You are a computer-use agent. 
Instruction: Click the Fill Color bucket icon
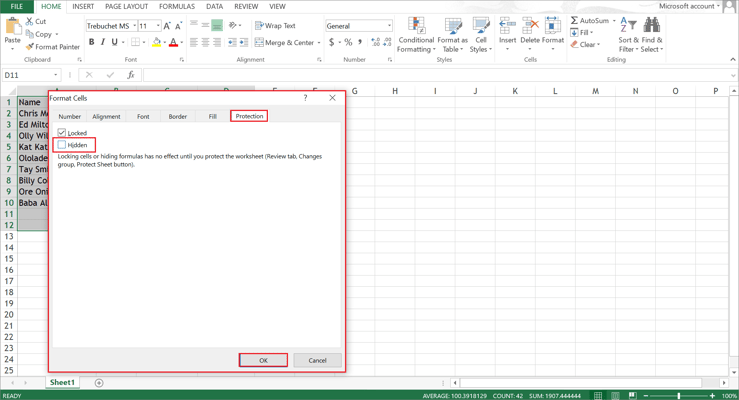click(156, 42)
